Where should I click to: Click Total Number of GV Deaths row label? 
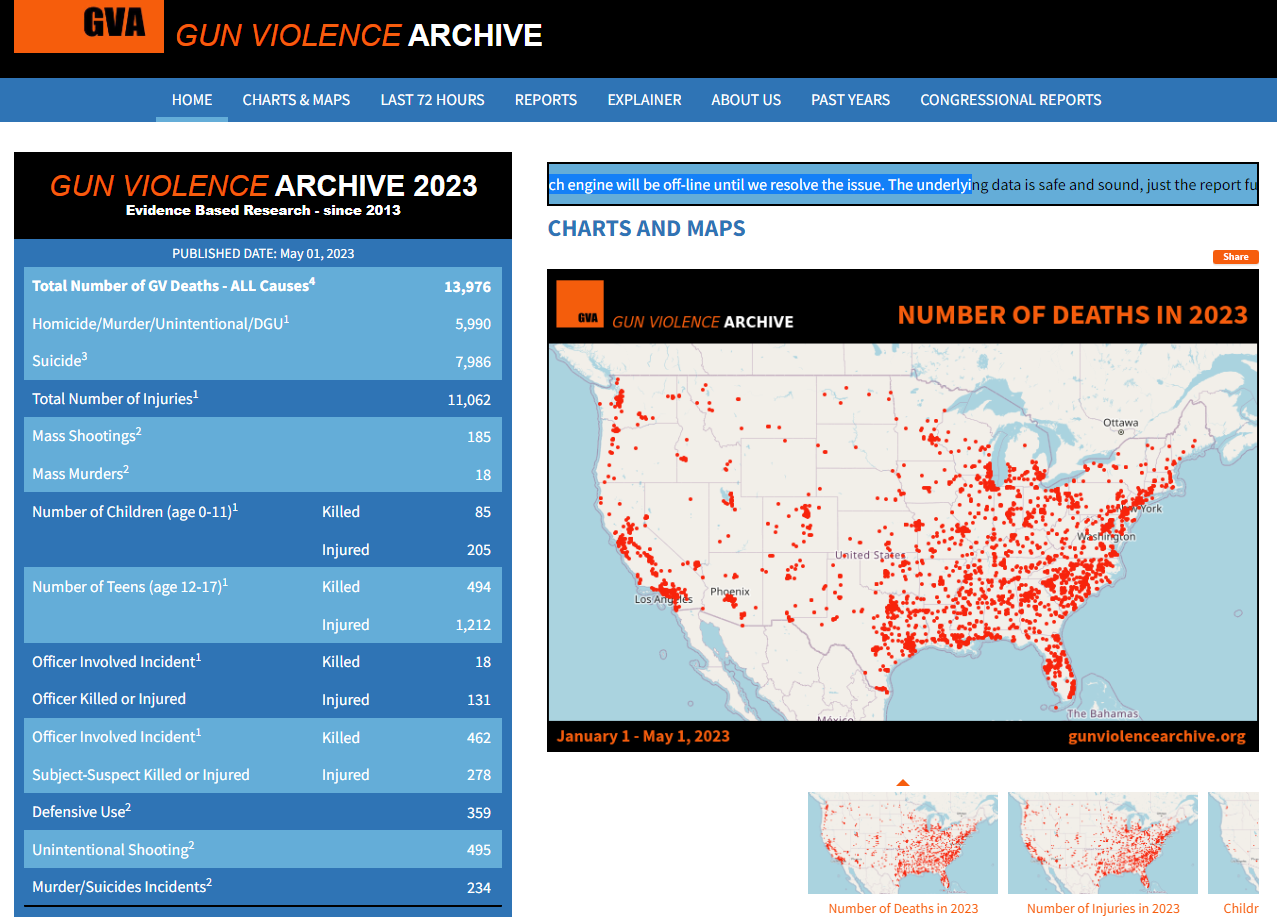[x=173, y=285]
